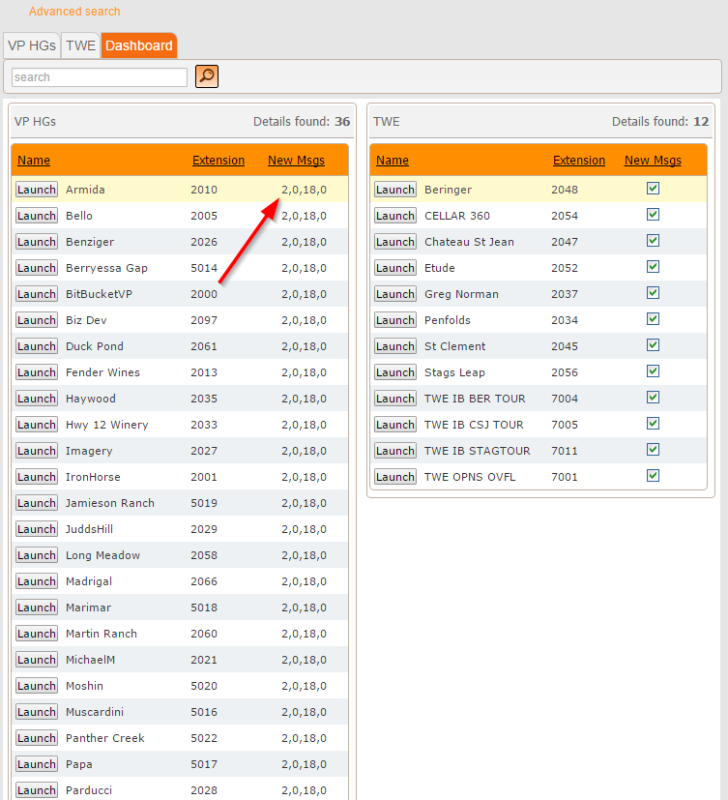The width and height of the screenshot is (728, 800).
Task: Launch the Marimar entry
Action: 36,608
